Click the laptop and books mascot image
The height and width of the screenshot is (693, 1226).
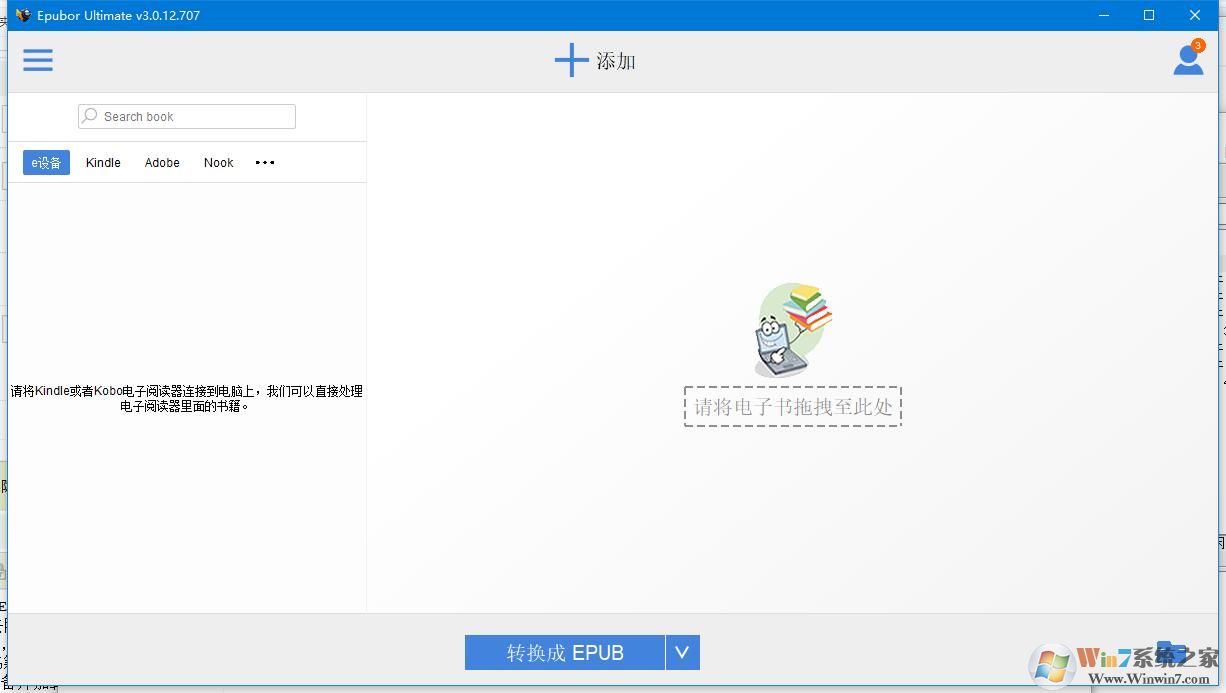click(793, 330)
